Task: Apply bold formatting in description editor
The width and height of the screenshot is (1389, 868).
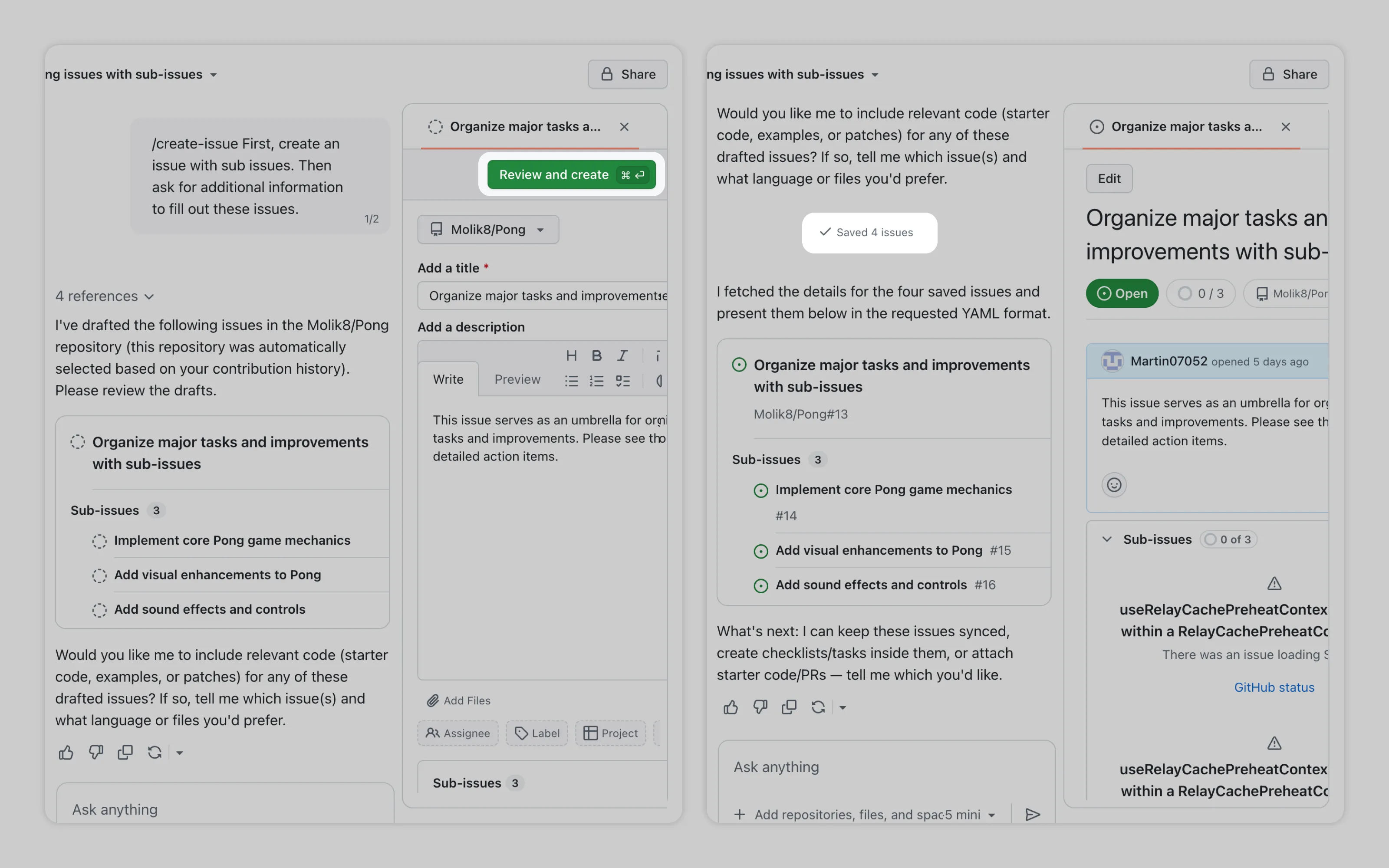Action: (596, 355)
